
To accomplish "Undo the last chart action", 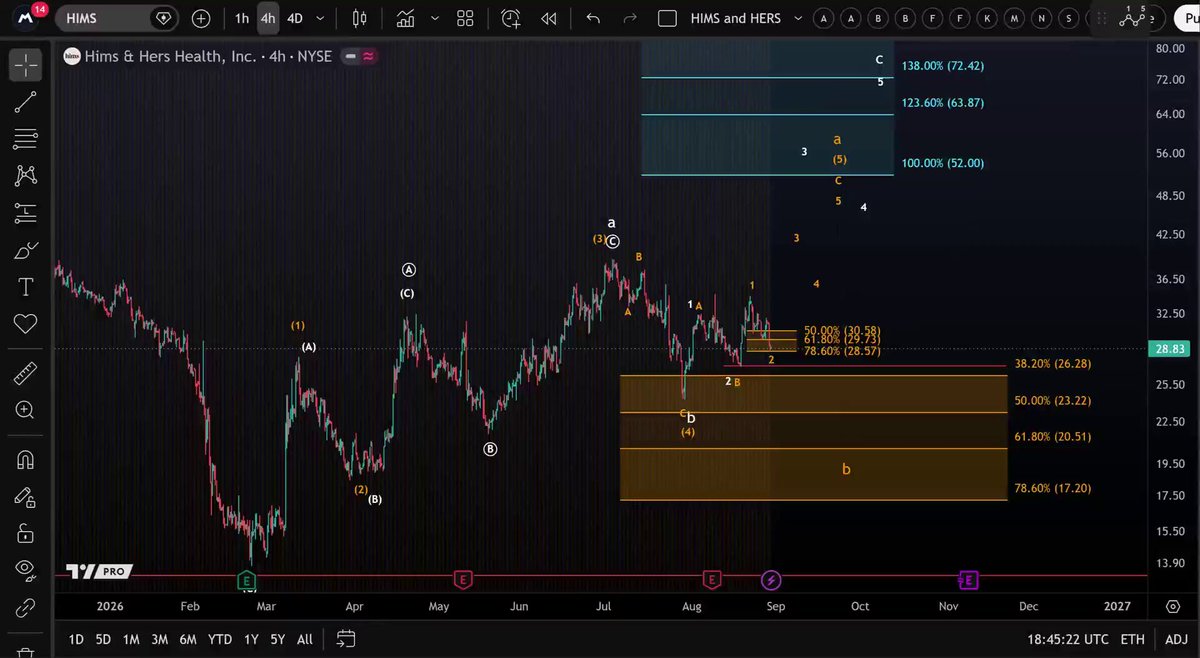I will [x=593, y=18].
